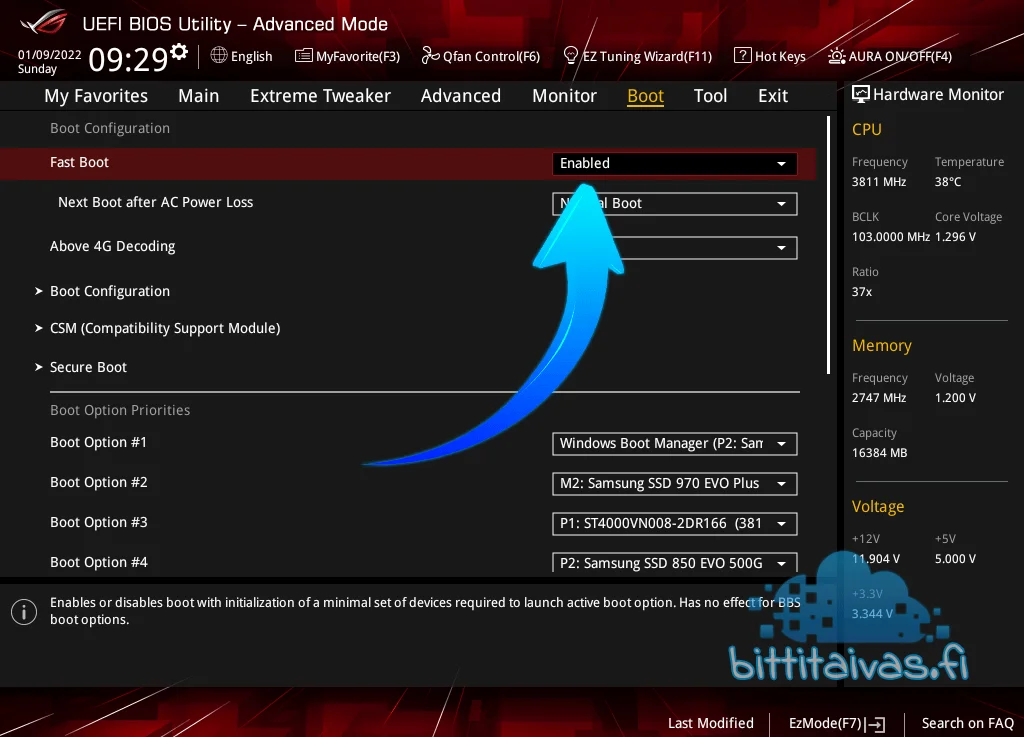The width and height of the screenshot is (1024, 737).
Task: Open the Fast Boot dropdown
Action: (x=675, y=163)
